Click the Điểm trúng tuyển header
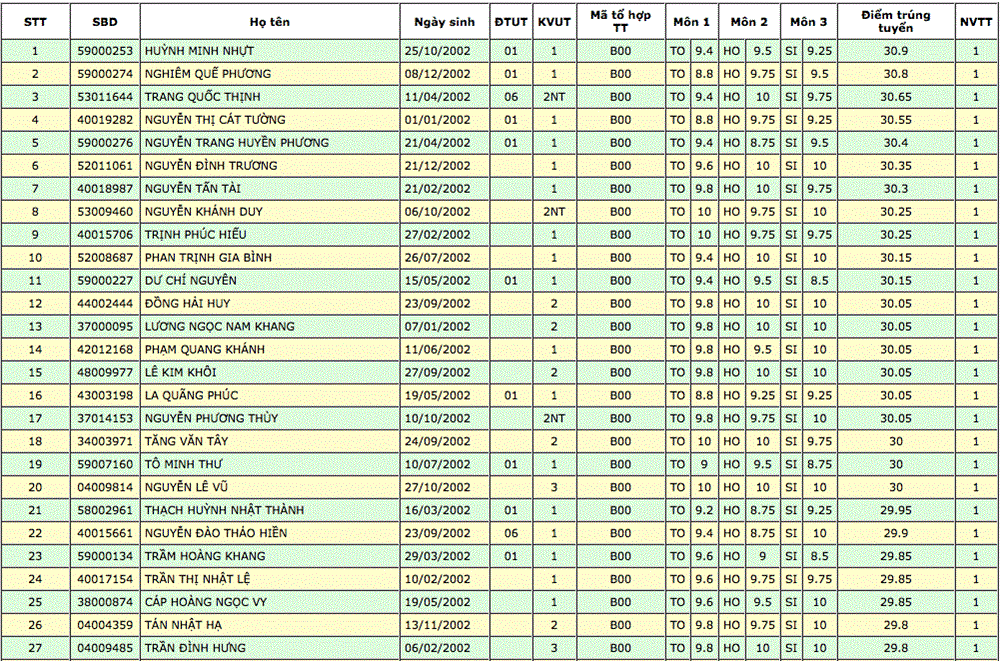This screenshot has width=1000, height=661. tap(896, 22)
